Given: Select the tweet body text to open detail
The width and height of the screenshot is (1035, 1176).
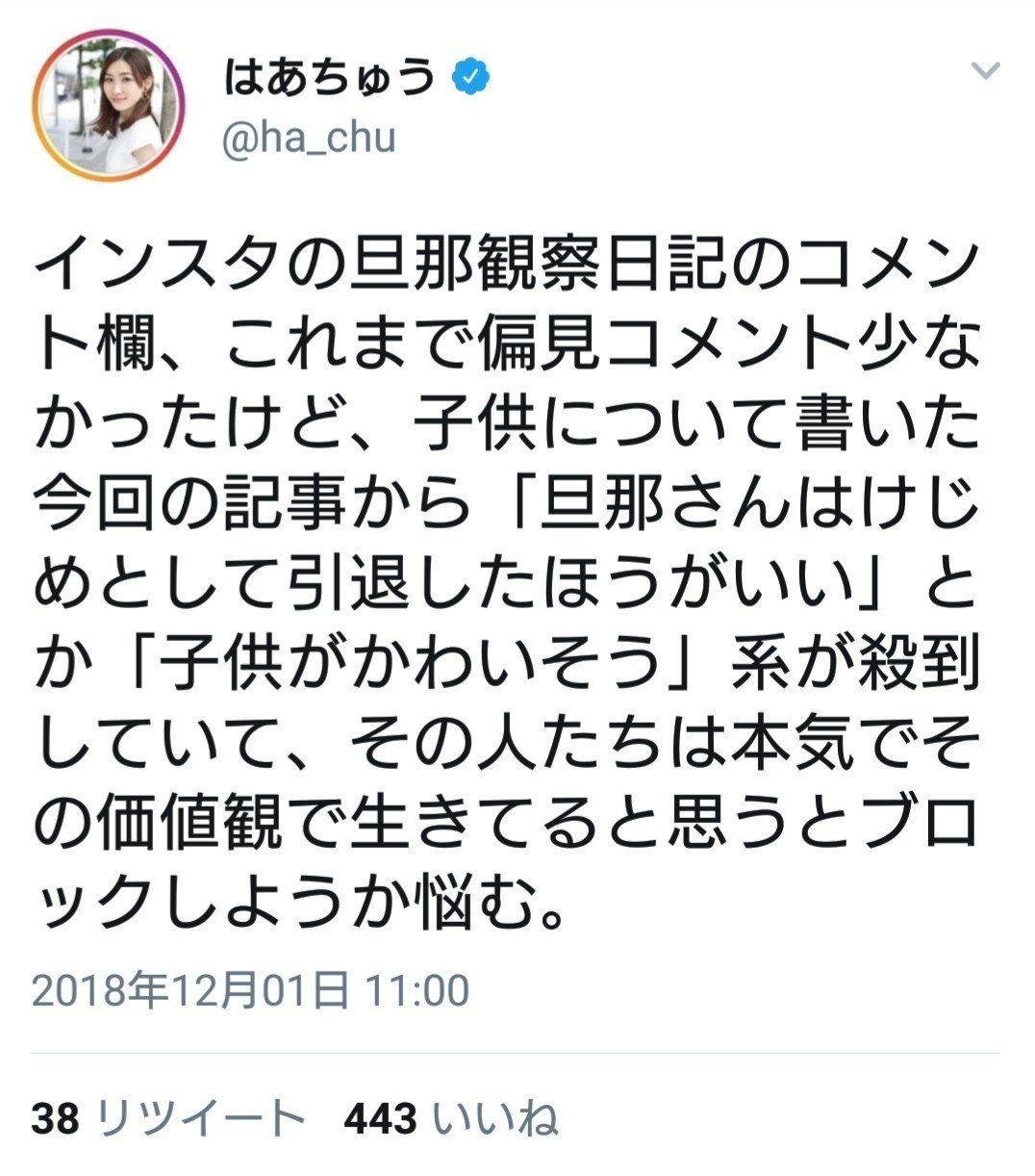Looking at the screenshot, I should click(x=510, y=577).
